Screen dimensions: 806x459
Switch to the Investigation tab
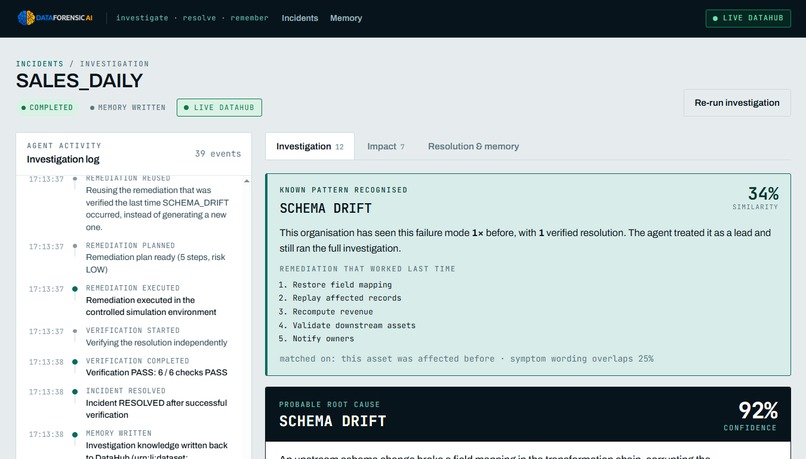(309, 146)
